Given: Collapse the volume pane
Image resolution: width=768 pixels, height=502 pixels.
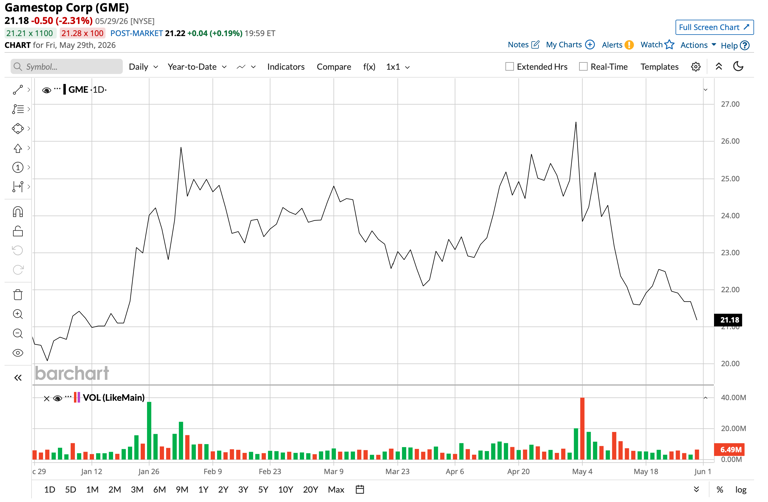Looking at the screenshot, I should pyautogui.click(x=705, y=398).
